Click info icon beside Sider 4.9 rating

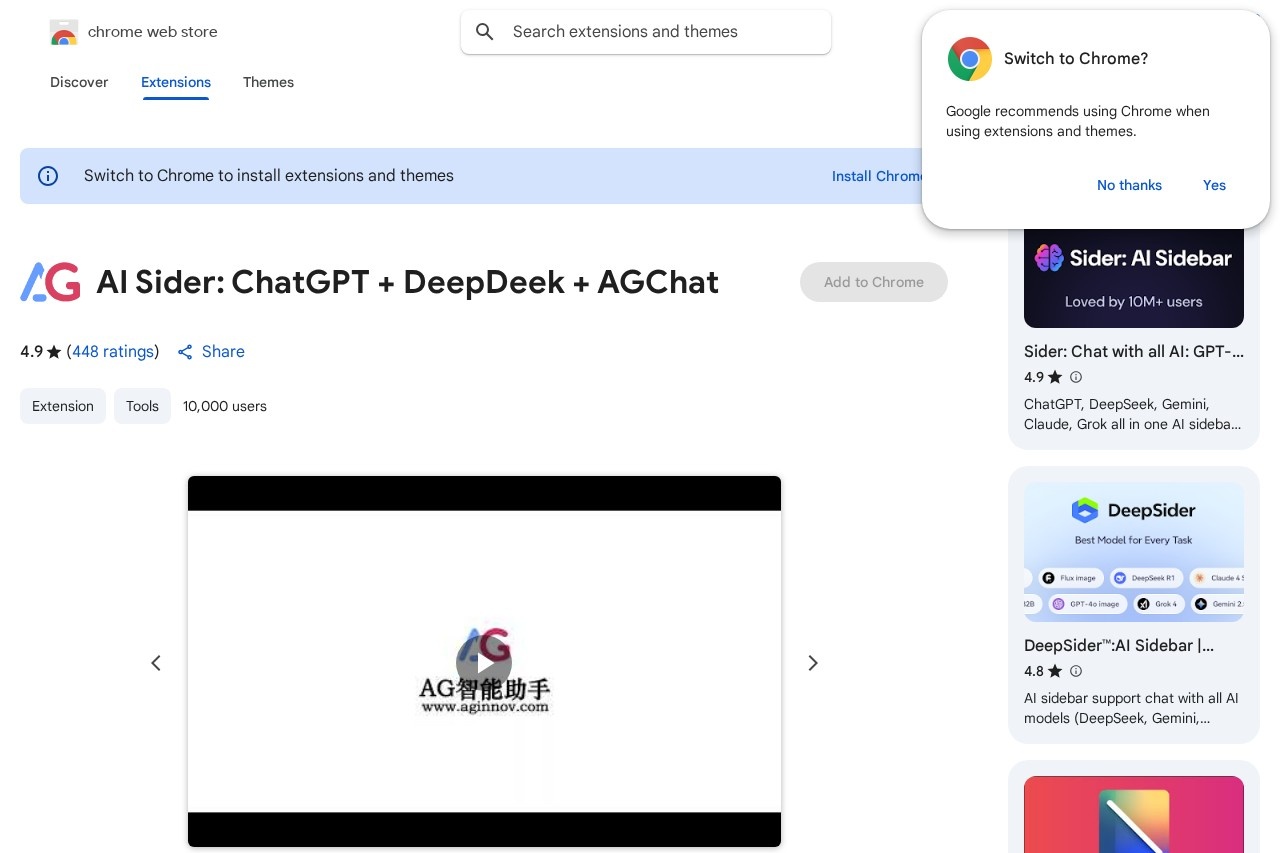(x=1076, y=377)
